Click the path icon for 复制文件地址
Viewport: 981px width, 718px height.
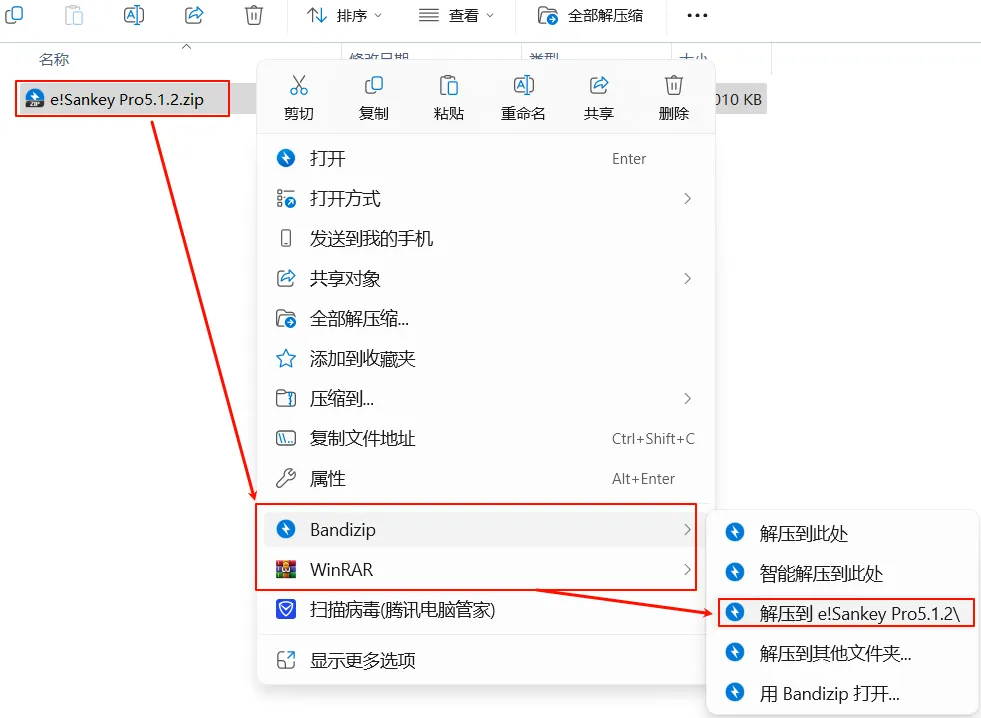(286, 438)
